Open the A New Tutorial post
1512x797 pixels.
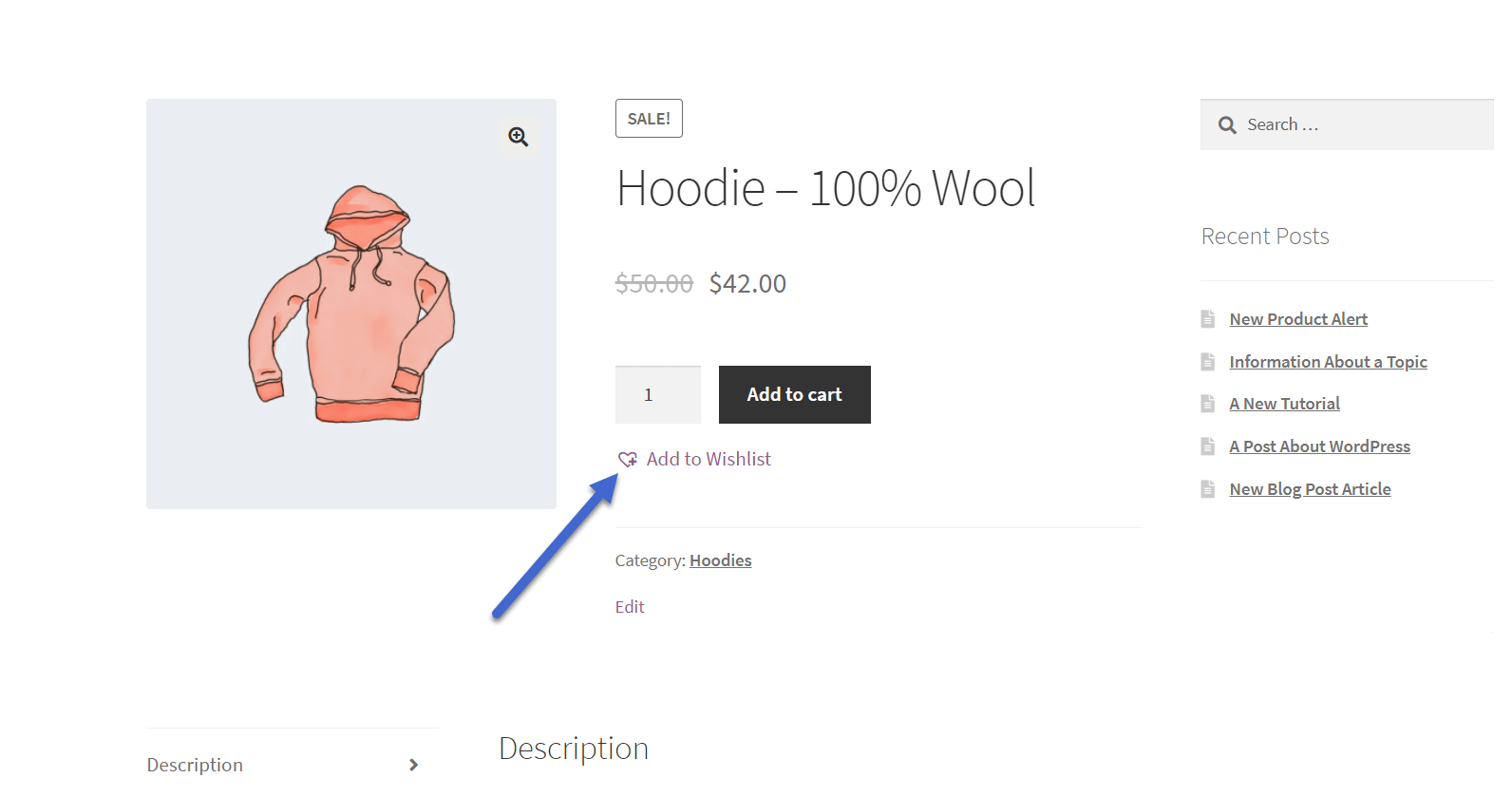coord(1284,403)
